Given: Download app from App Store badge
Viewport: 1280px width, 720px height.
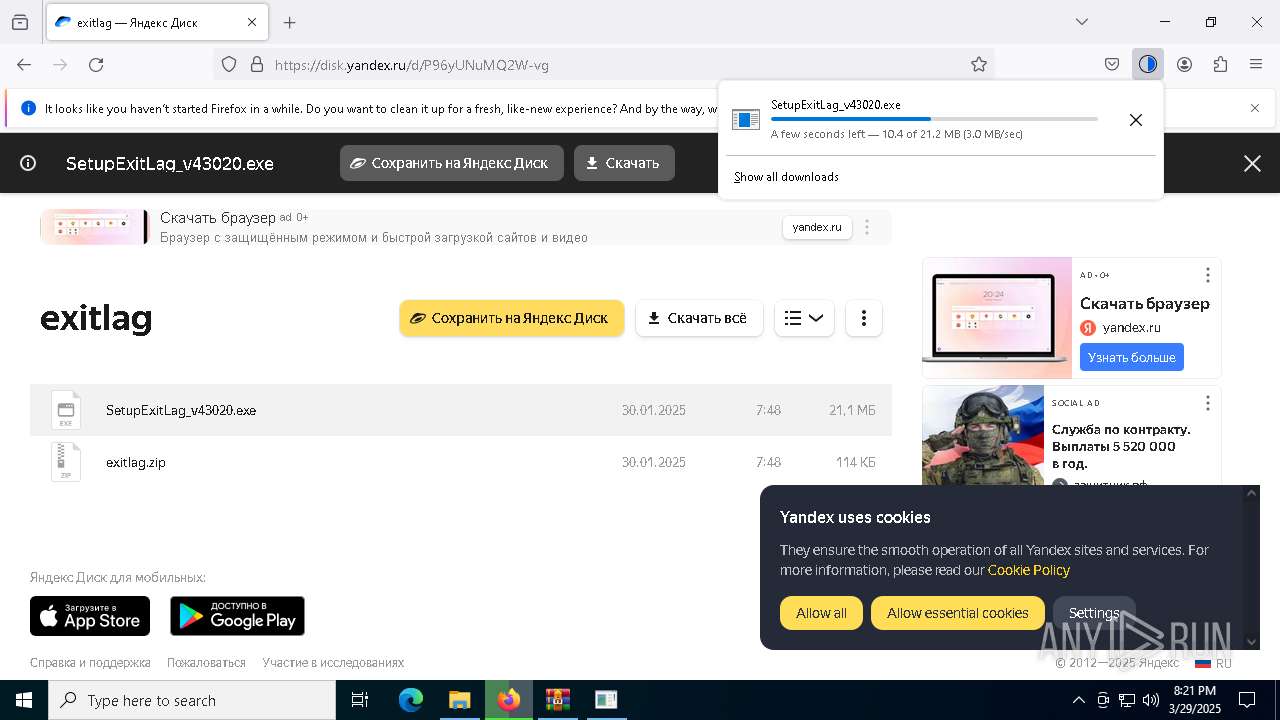Looking at the screenshot, I should click(x=90, y=616).
